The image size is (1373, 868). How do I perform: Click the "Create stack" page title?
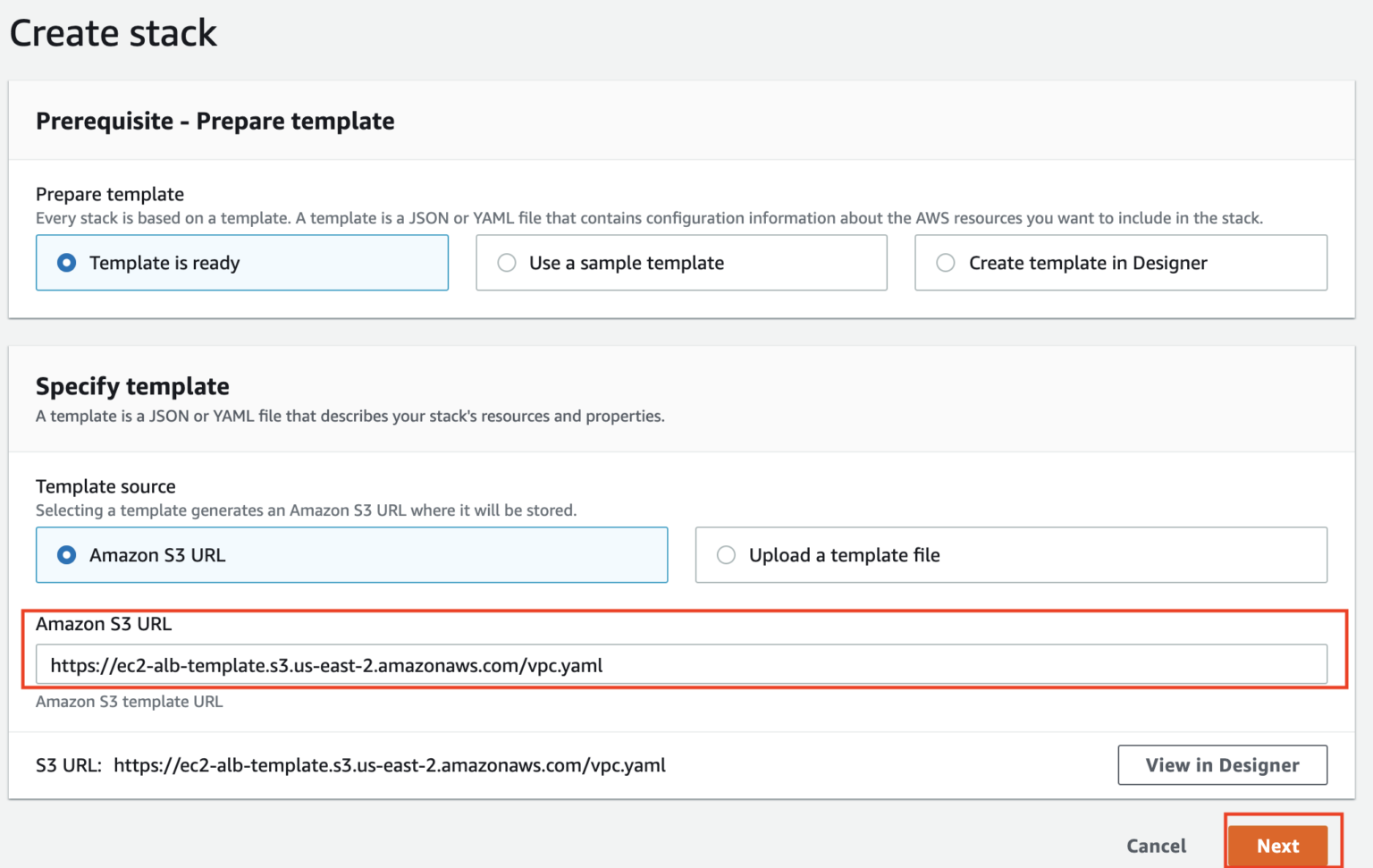pos(113,33)
